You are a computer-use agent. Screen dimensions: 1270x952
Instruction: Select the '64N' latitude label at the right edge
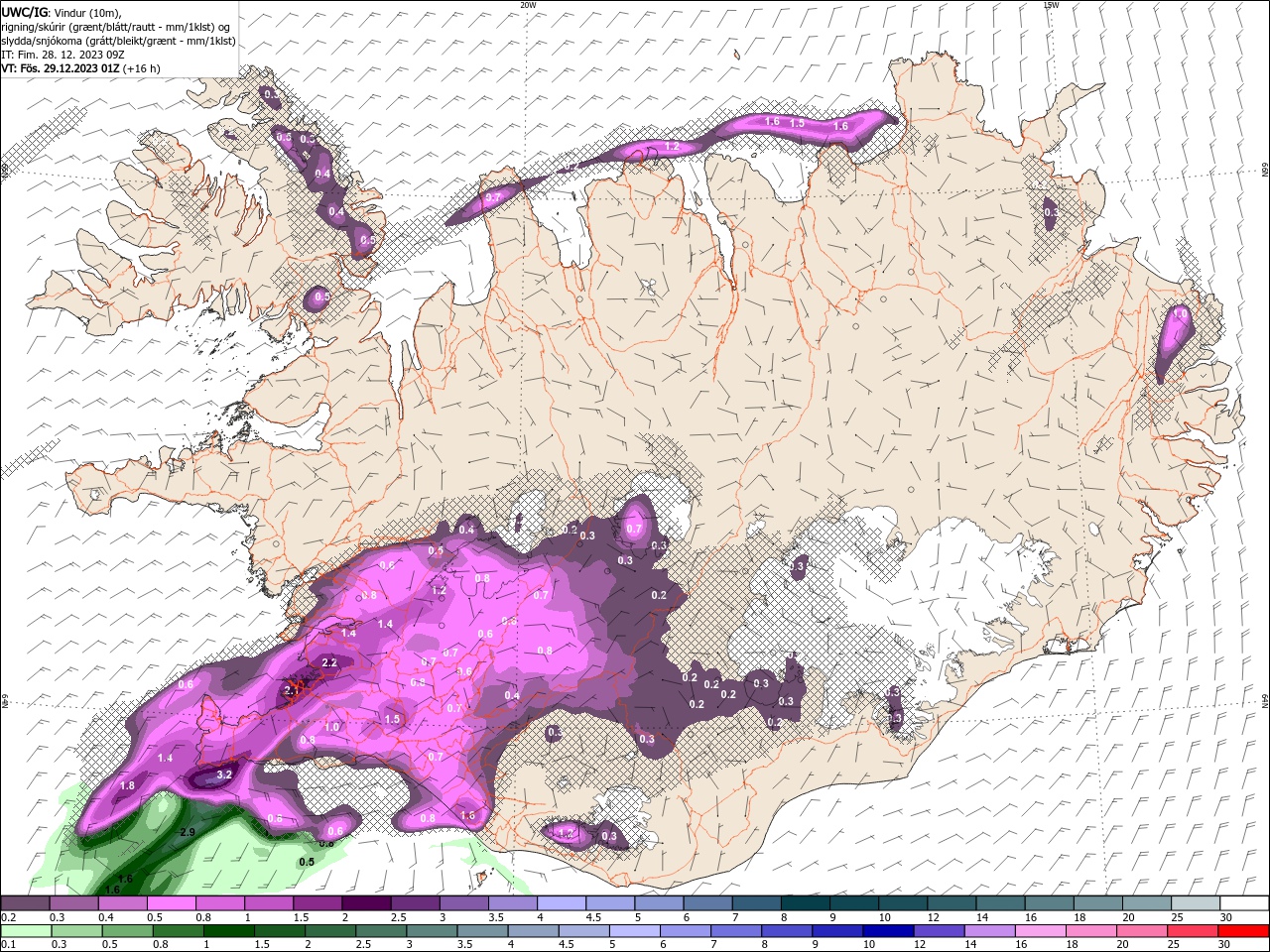click(1265, 701)
